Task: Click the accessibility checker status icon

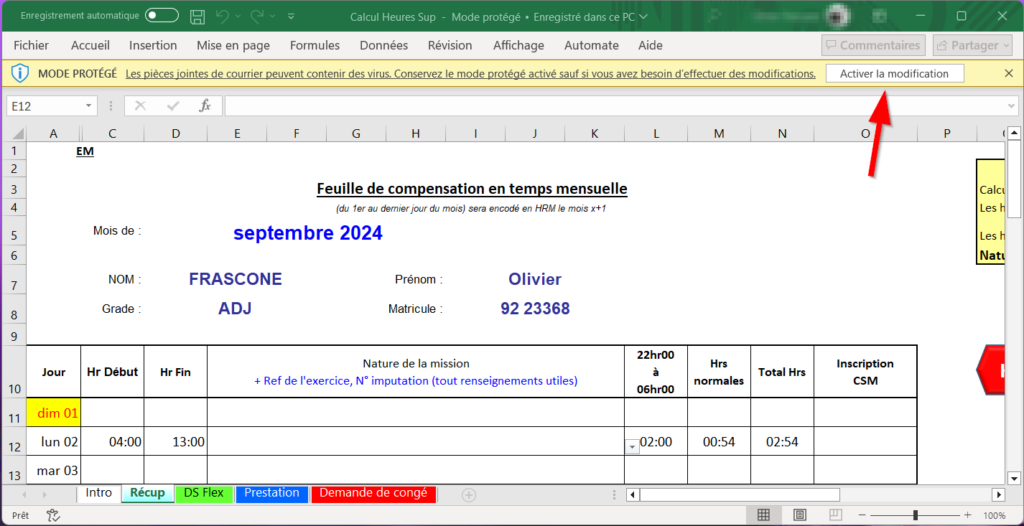Action: pyautogui.click(x=53, y=515)
